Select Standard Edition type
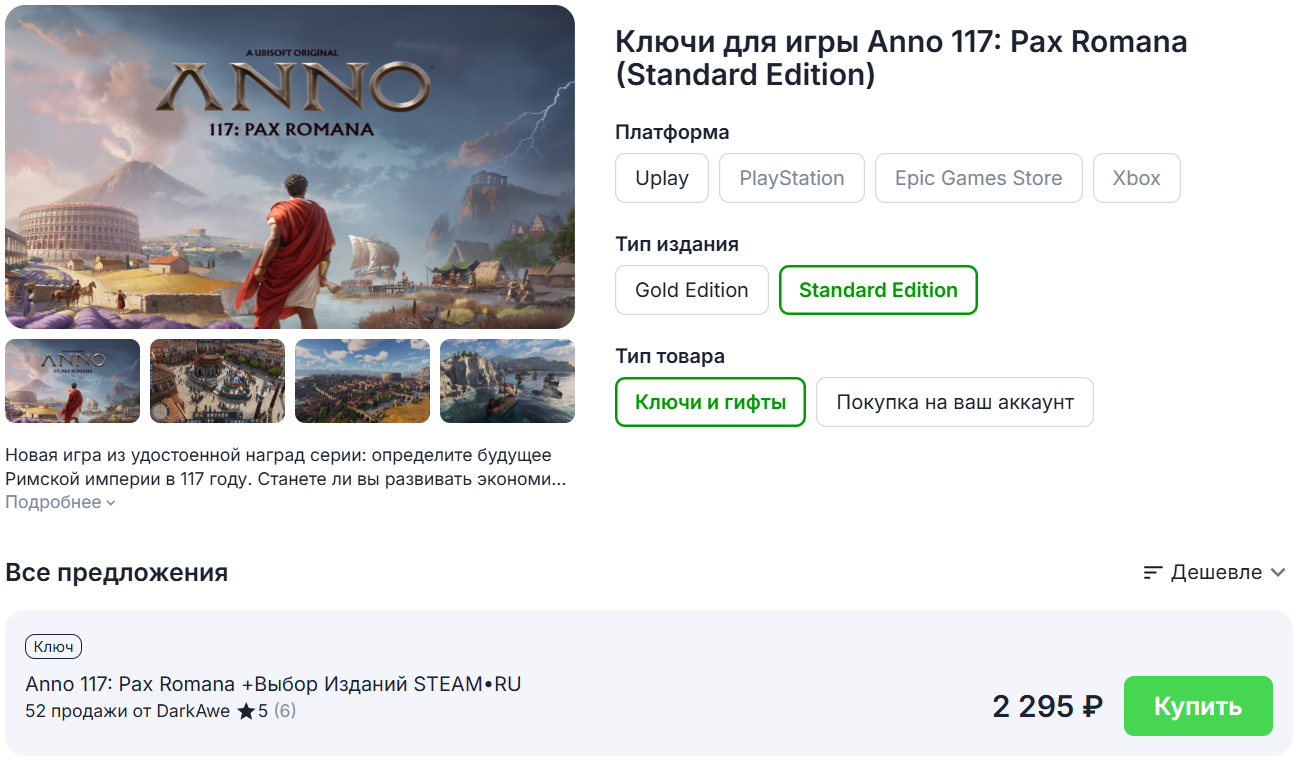The height and width of the screenshot is (762, 1300). pyautogui.click(x=878, y=290)
